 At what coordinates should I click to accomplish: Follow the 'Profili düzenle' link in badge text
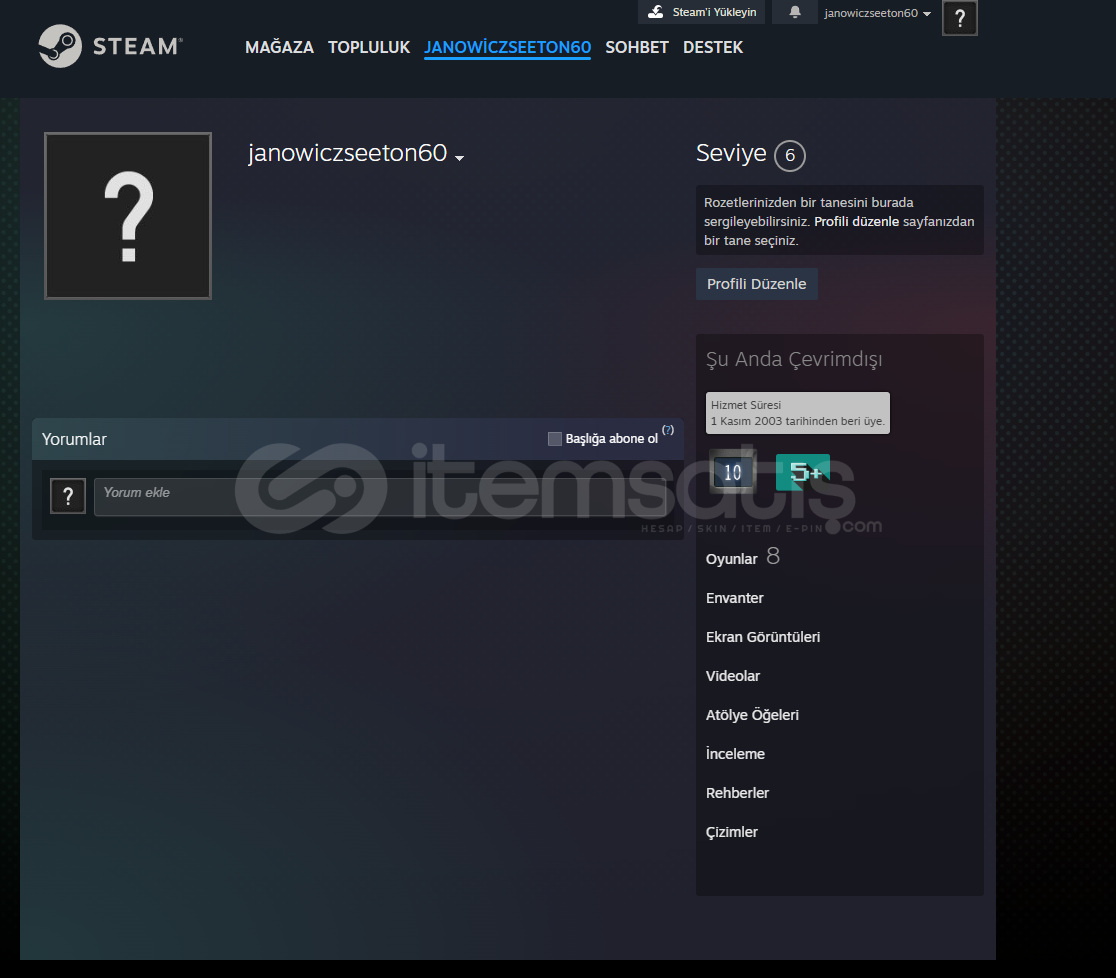pos(856,221)
